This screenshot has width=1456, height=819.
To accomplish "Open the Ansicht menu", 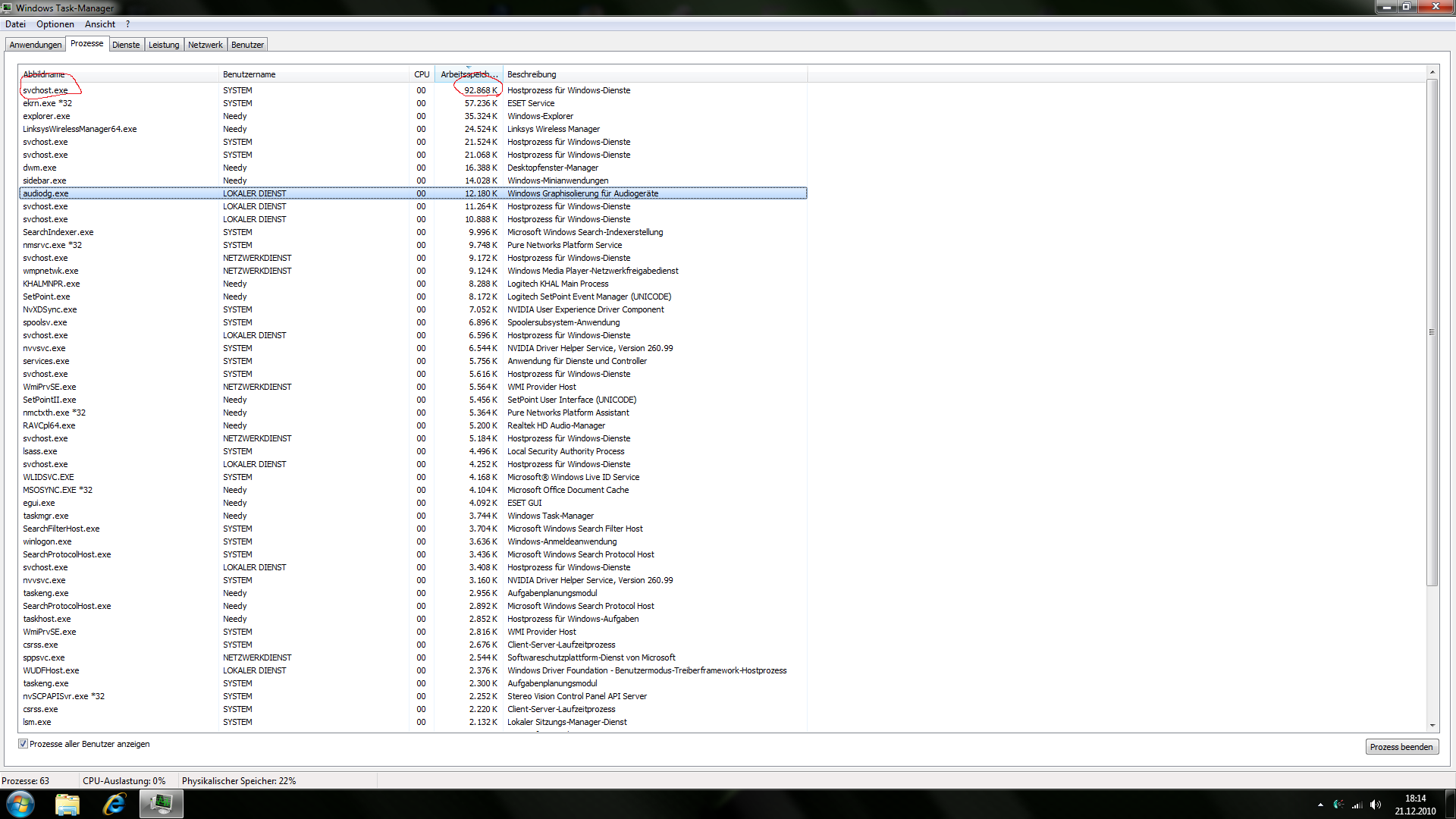I will coord(99,24).
